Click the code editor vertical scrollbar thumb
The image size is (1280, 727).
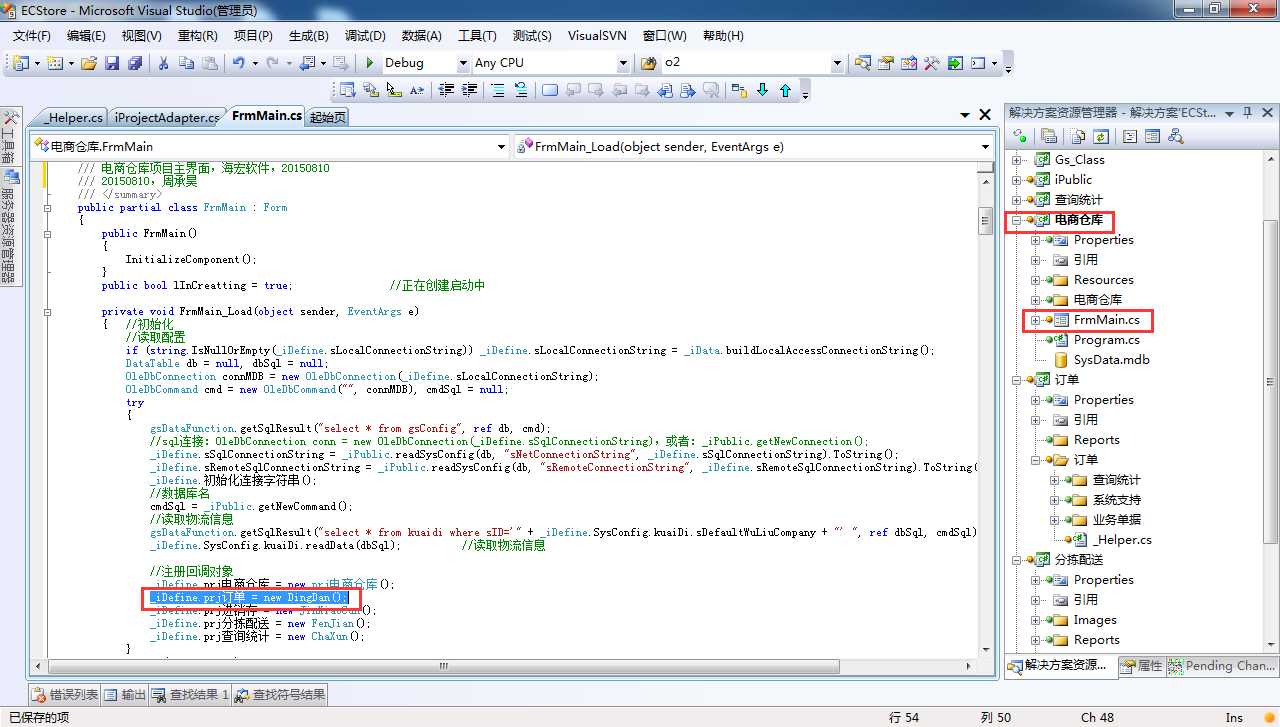985,222
